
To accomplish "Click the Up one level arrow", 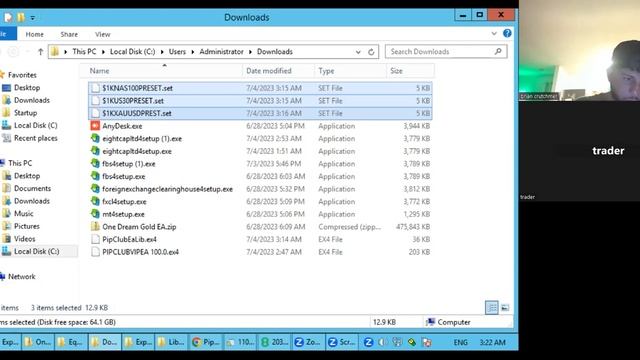I will click(x=40, y=52).
